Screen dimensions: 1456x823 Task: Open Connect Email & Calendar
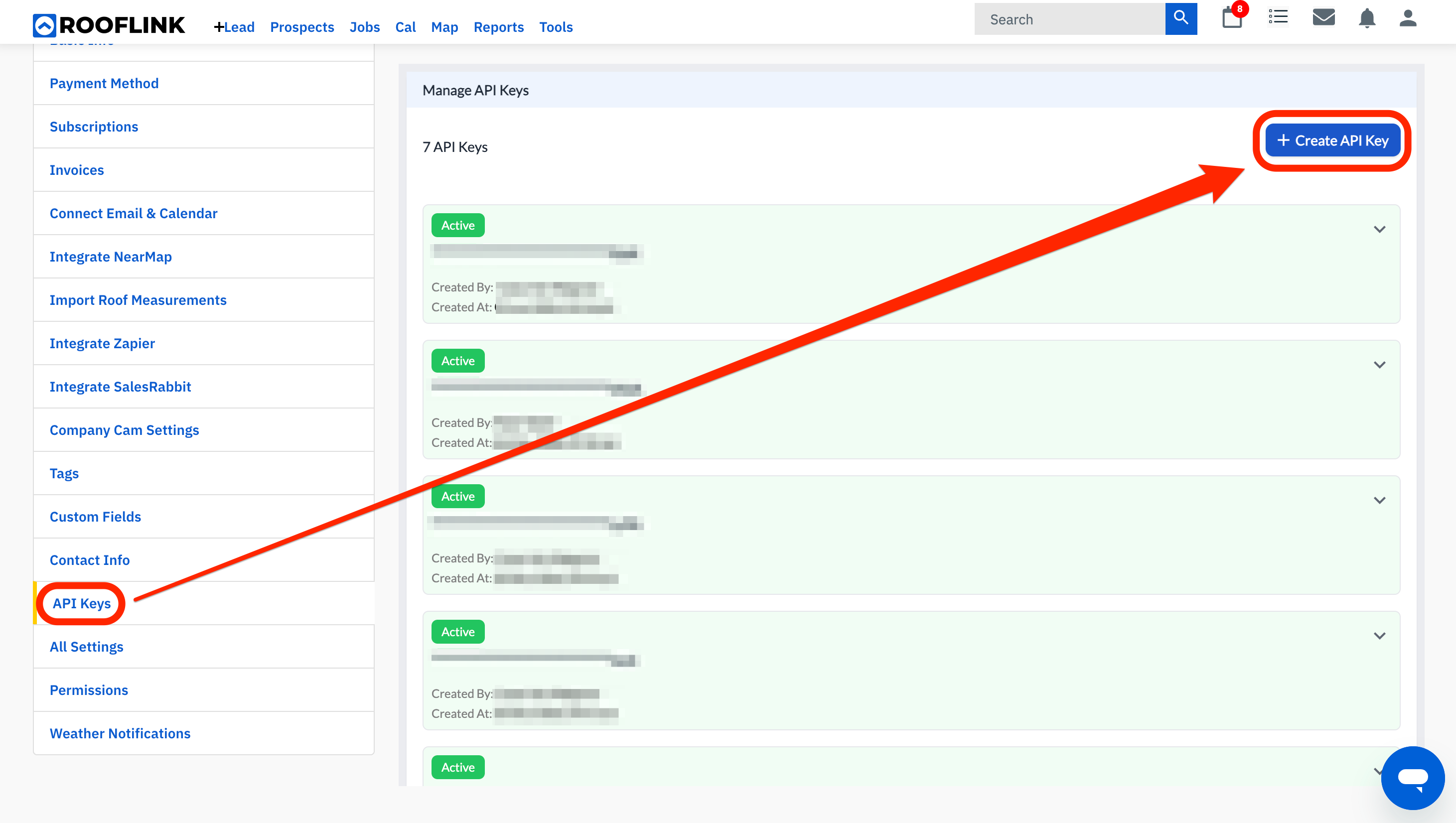click(203, 214)
